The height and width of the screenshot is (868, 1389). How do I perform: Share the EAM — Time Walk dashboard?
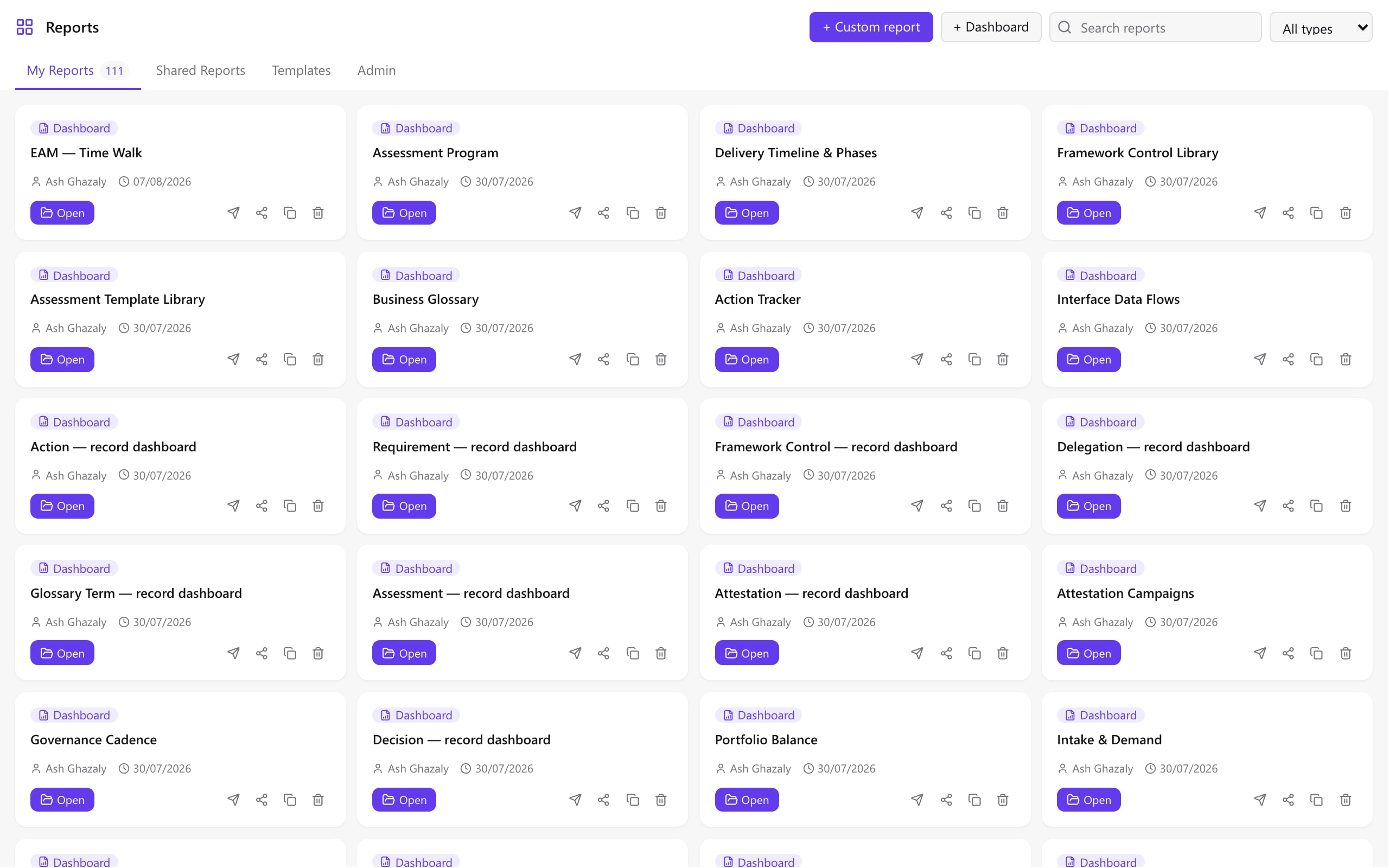click(262, 213)
